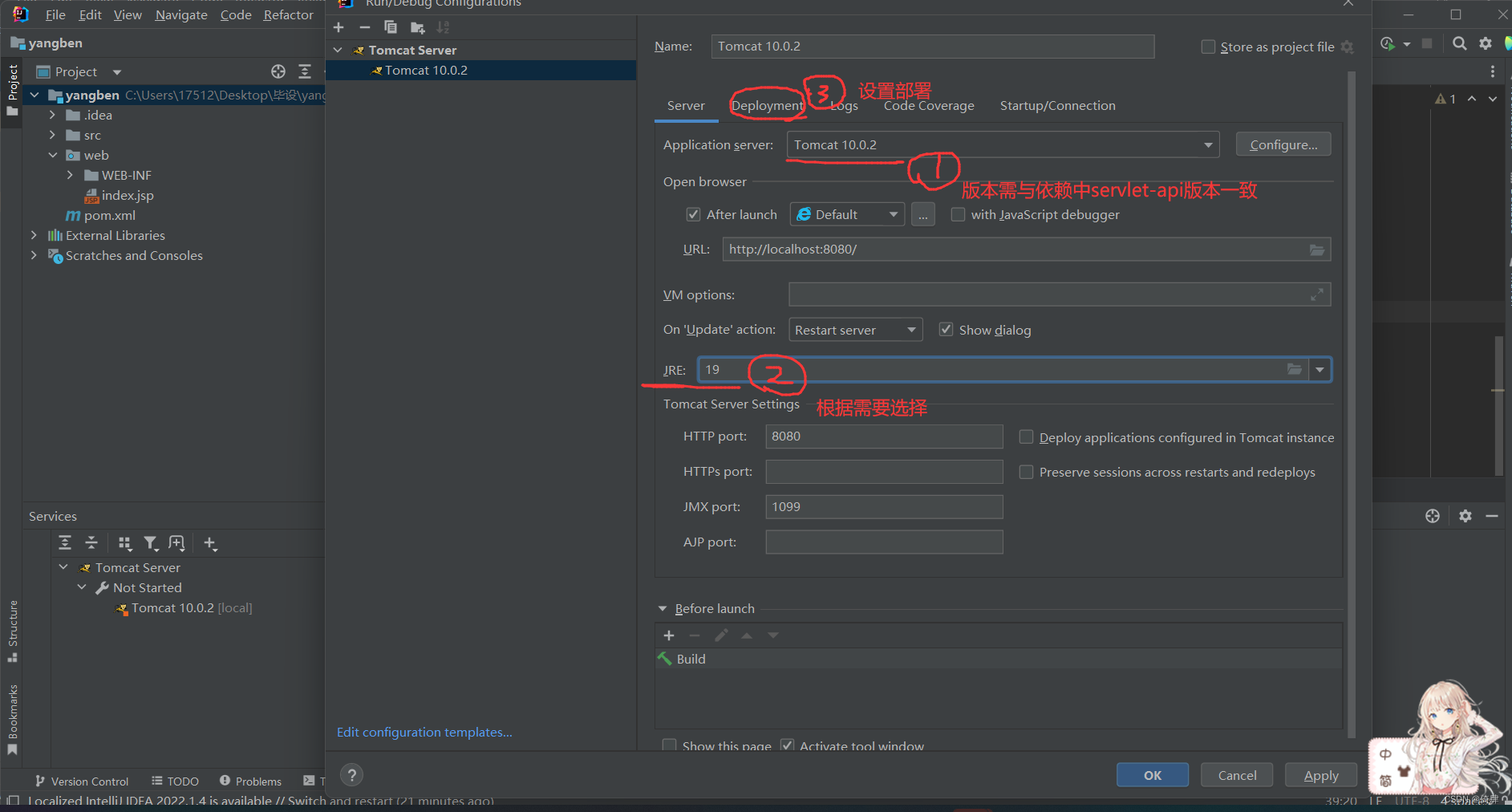1512x812 pixels.
Task: Click the browser ellipsis button next to Default
Action: coord(923,214)
